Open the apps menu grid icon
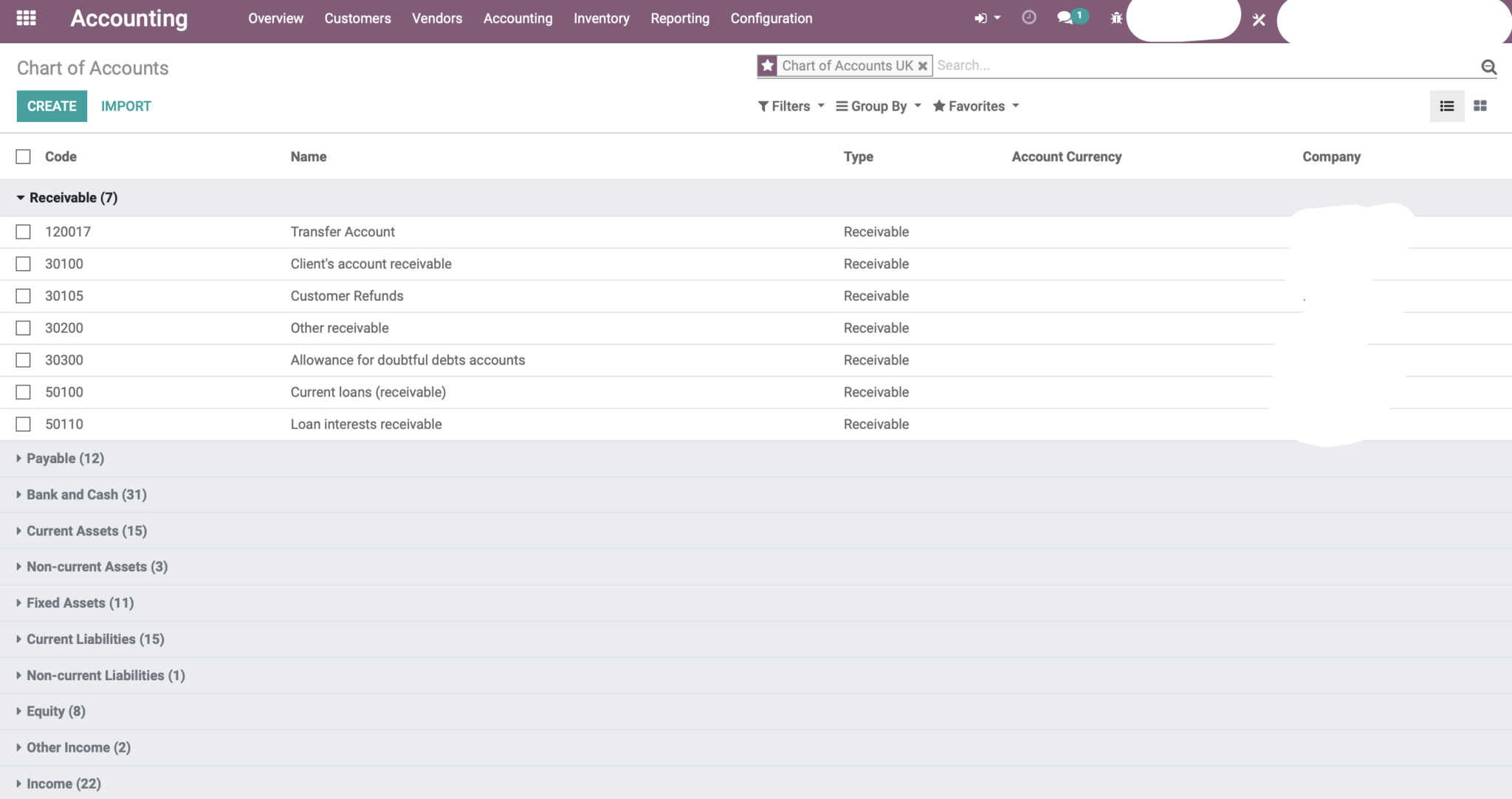This screenshot has height=799, width=1512. point(27,18)
